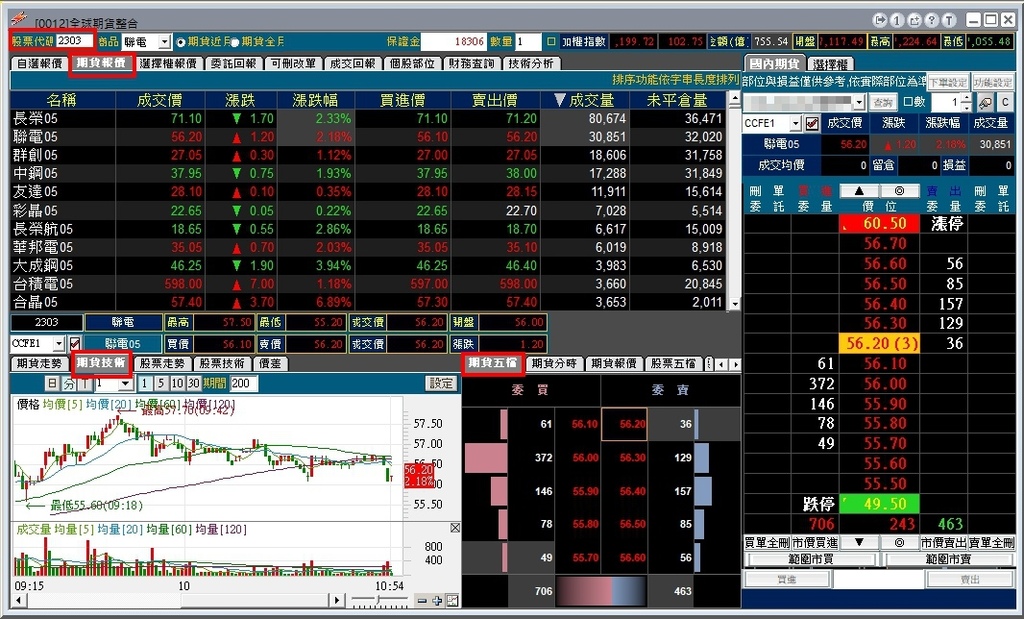The height and width of the screenshot is (619, 1024).
Task: Toggle the checkbox next to CCFE1 under quote table
Action: click(75, 343)
